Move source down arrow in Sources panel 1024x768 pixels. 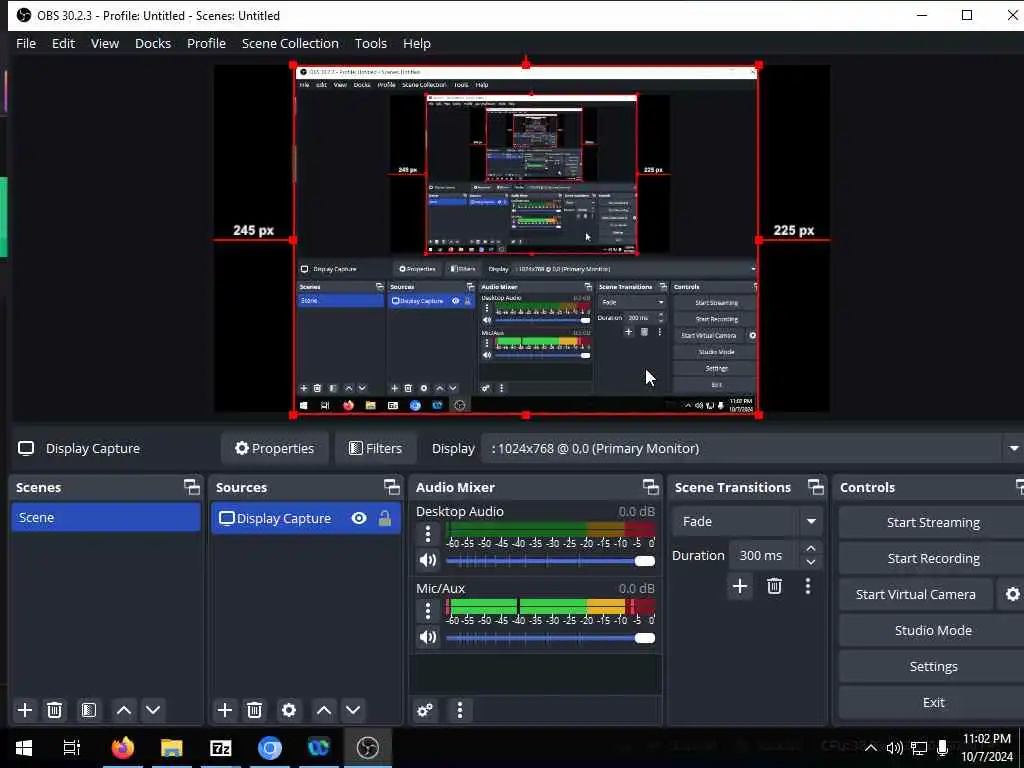pyautogui.click(x=353, y=710)
